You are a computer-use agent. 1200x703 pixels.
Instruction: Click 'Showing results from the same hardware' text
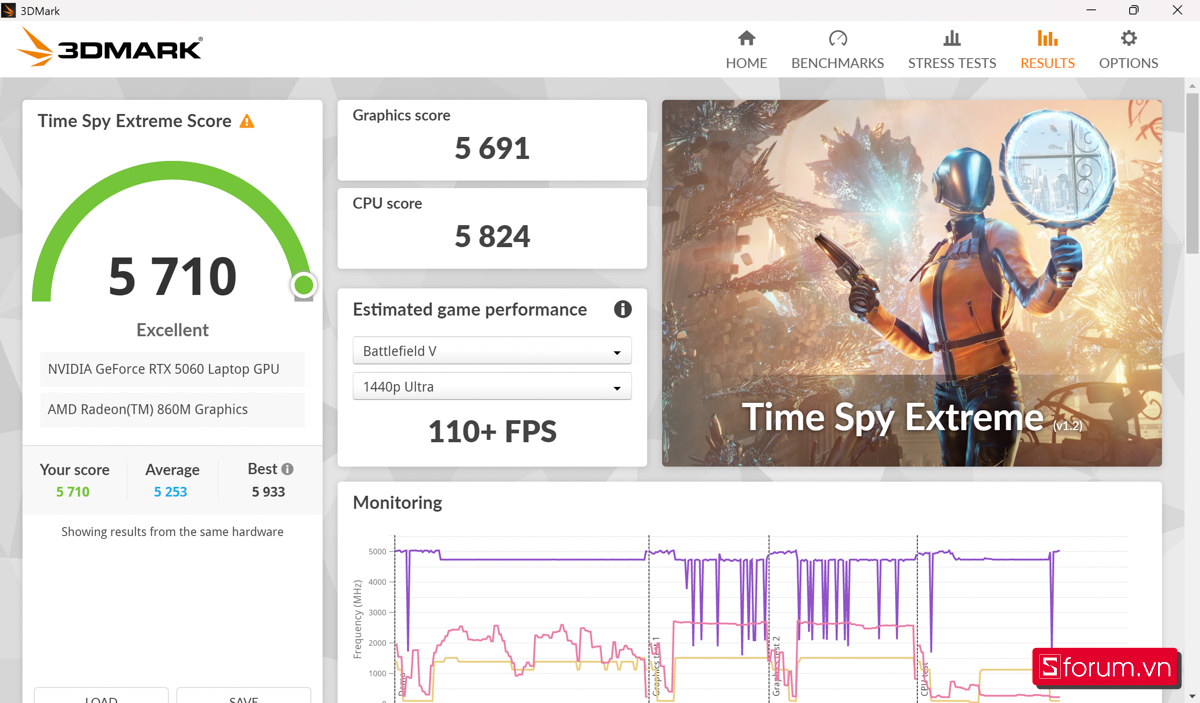pos(172,532)
